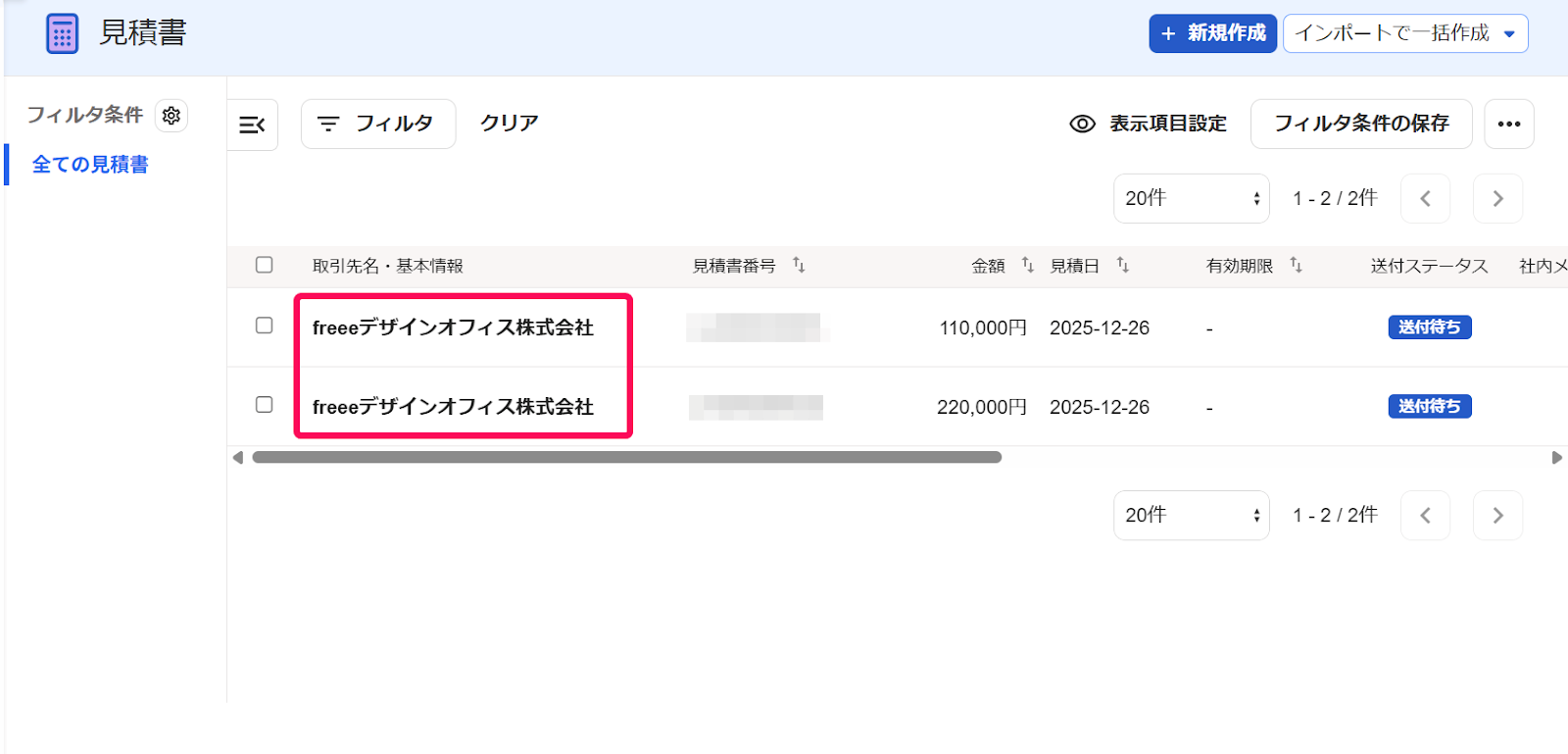
Task: Expand the インポートで一括作成 dropdown
Action: [x=1405, y=33]
